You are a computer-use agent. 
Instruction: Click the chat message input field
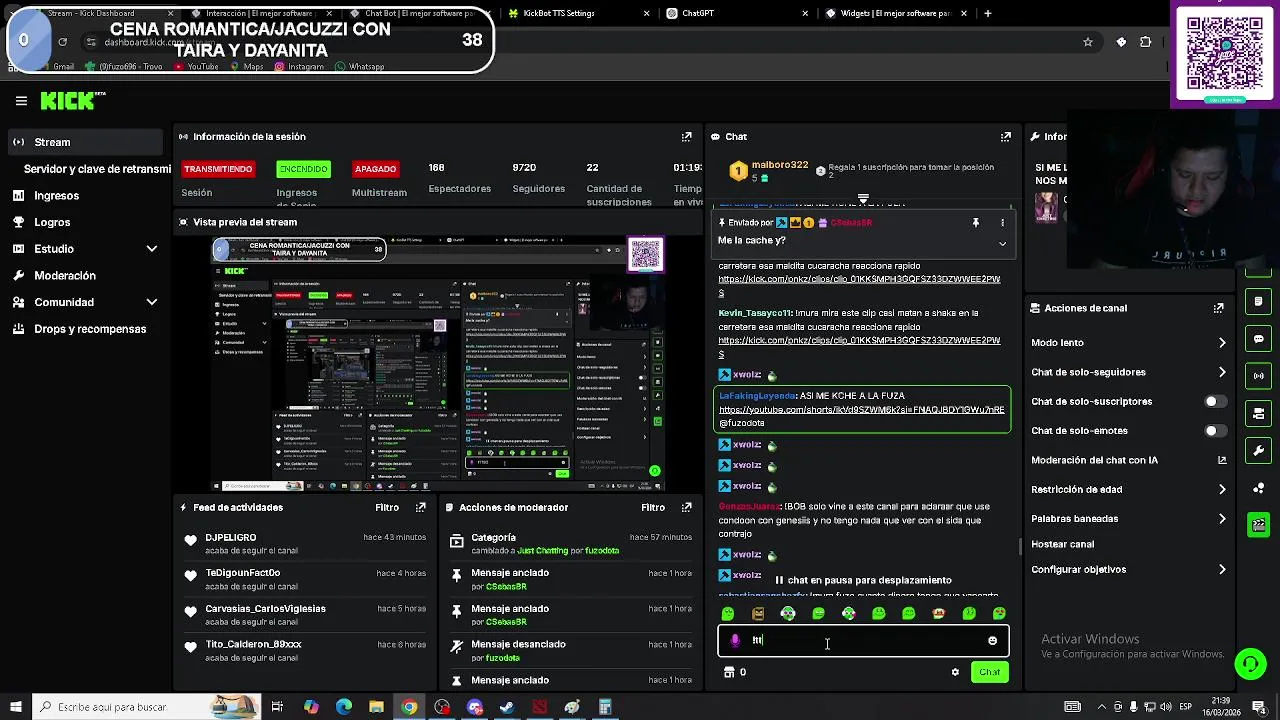(863, 640)
